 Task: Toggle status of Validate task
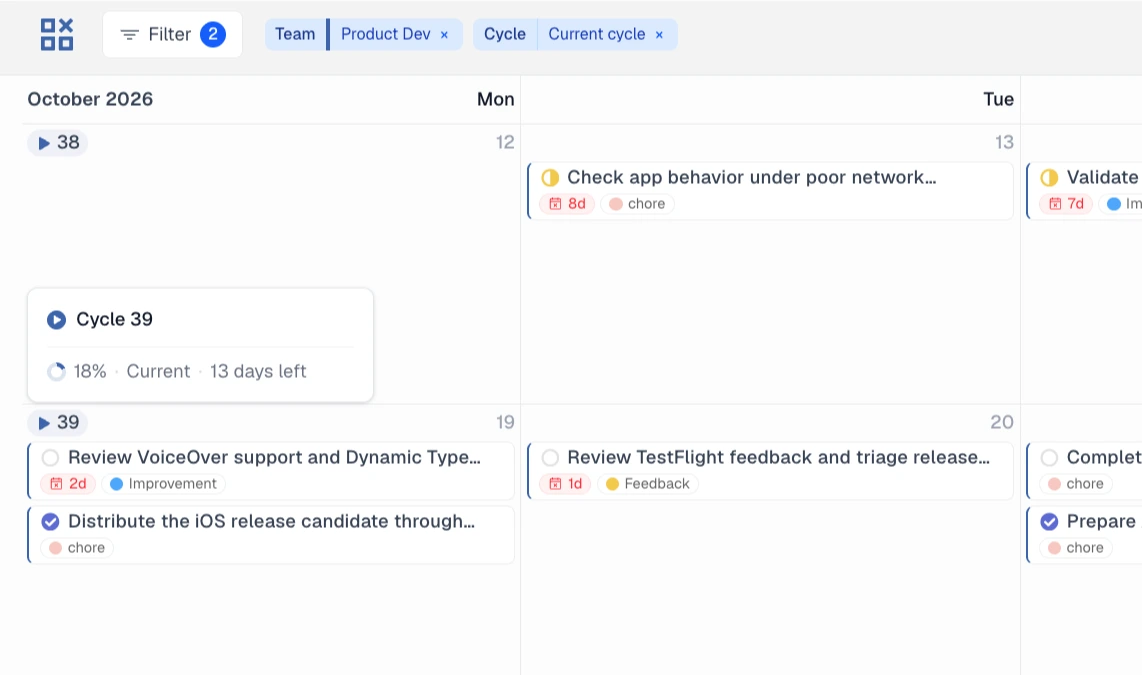point(1050,178)
